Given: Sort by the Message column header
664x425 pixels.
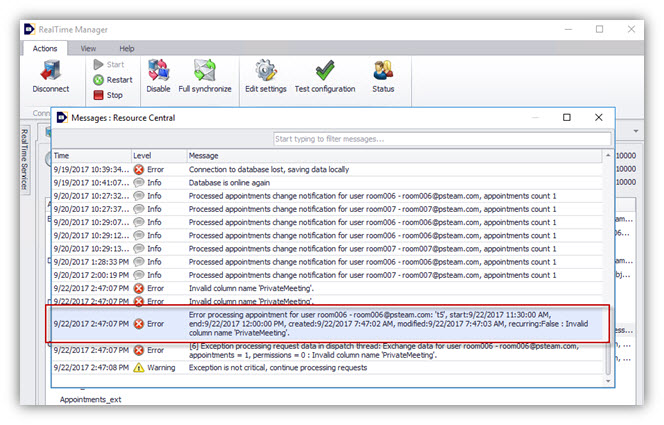Looking at the screenshot, I should click(395, 156).
